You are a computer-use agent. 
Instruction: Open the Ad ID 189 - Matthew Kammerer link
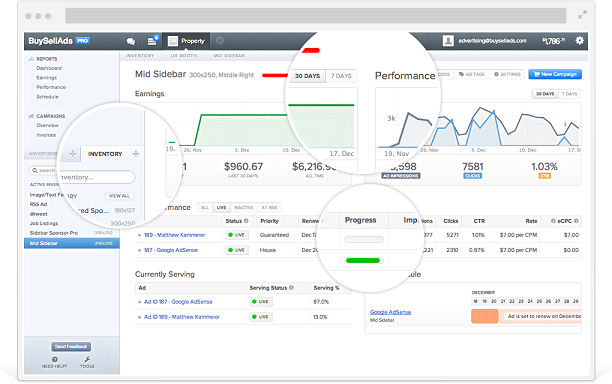(182, 317)
